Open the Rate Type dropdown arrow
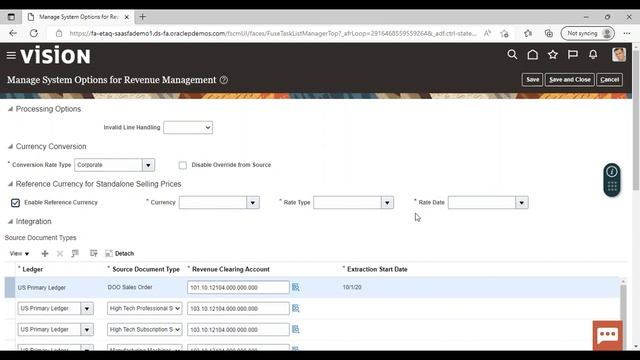 coord(387,203)
